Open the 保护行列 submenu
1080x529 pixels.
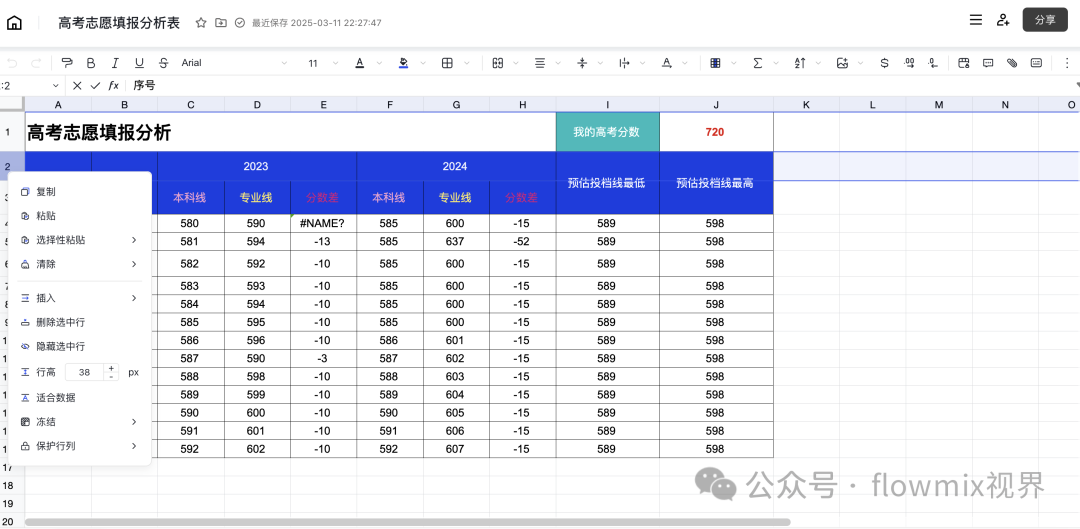pyautogui.click(x=79, y=446)
